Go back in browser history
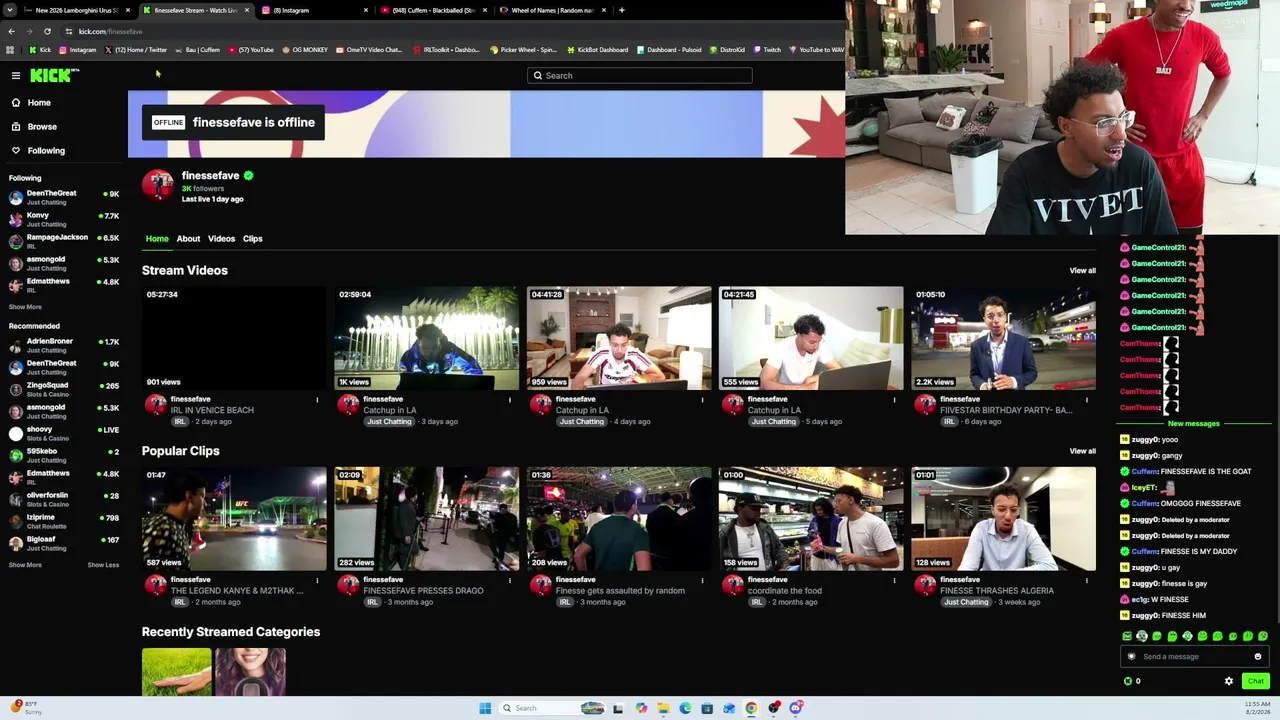 pos(11,31)
